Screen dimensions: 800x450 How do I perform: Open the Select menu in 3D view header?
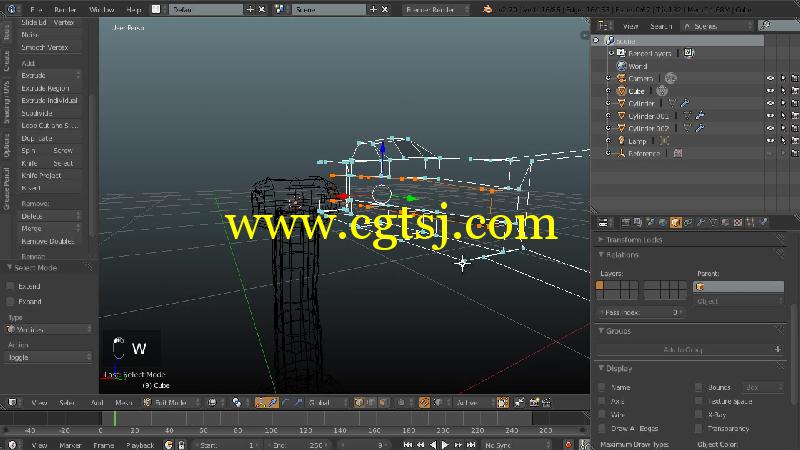tap(67, 403)
